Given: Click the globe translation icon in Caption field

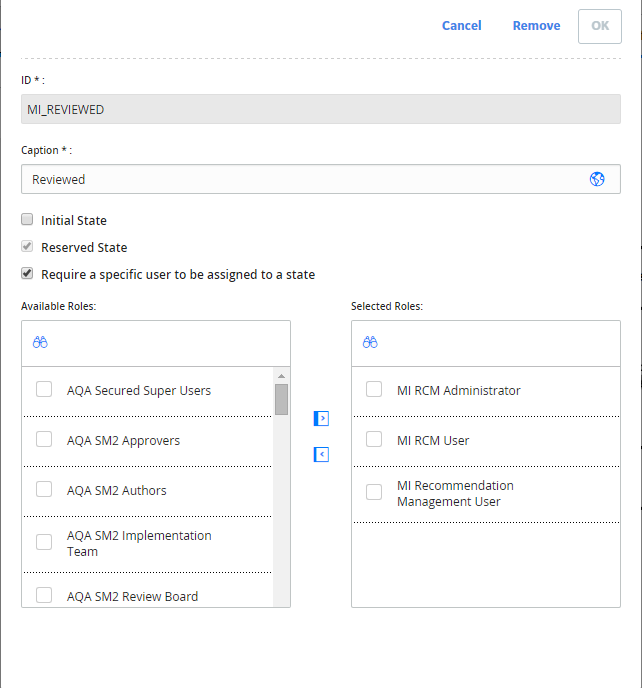Looking at the screenshot, I should click(x=597, y=179).
